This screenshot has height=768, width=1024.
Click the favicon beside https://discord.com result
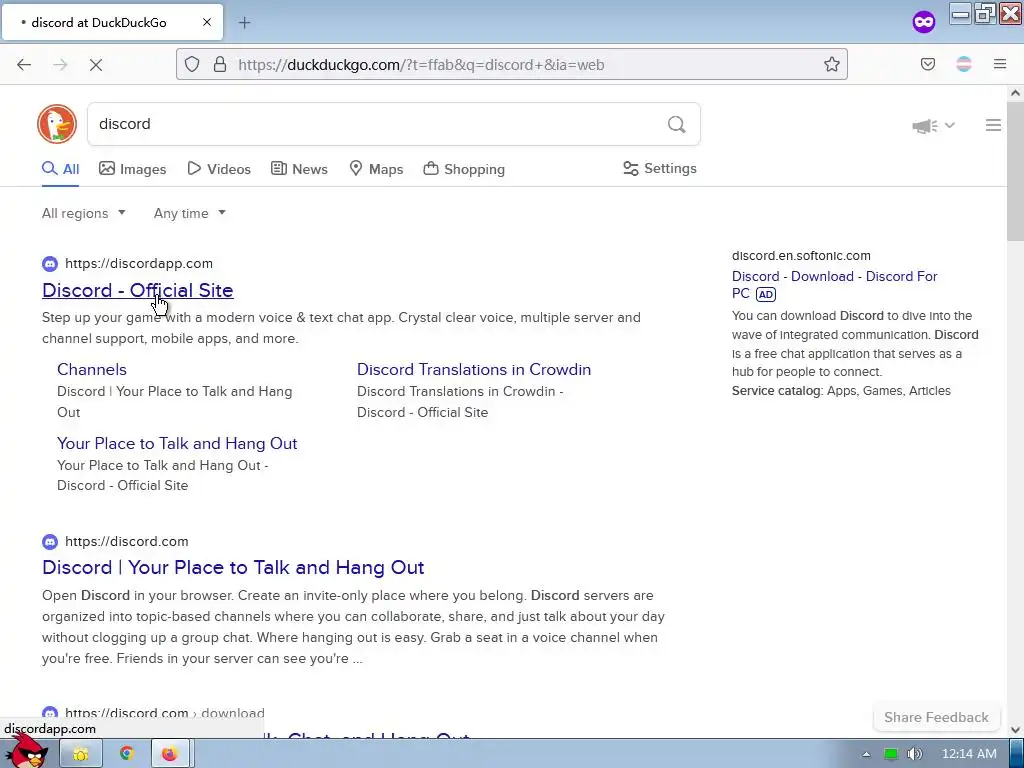tap(50, 541)
